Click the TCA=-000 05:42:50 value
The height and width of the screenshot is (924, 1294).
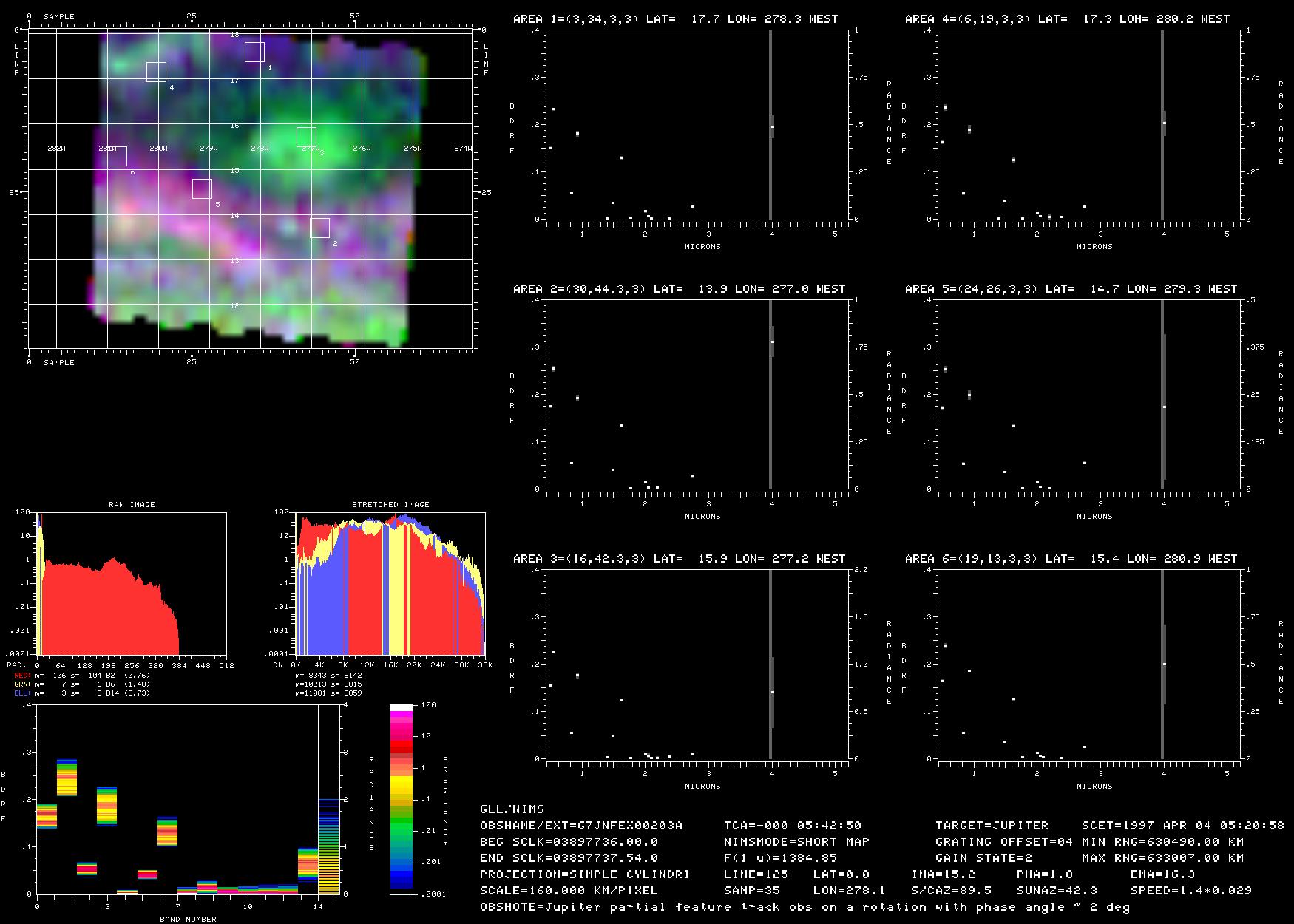[793, 825]
